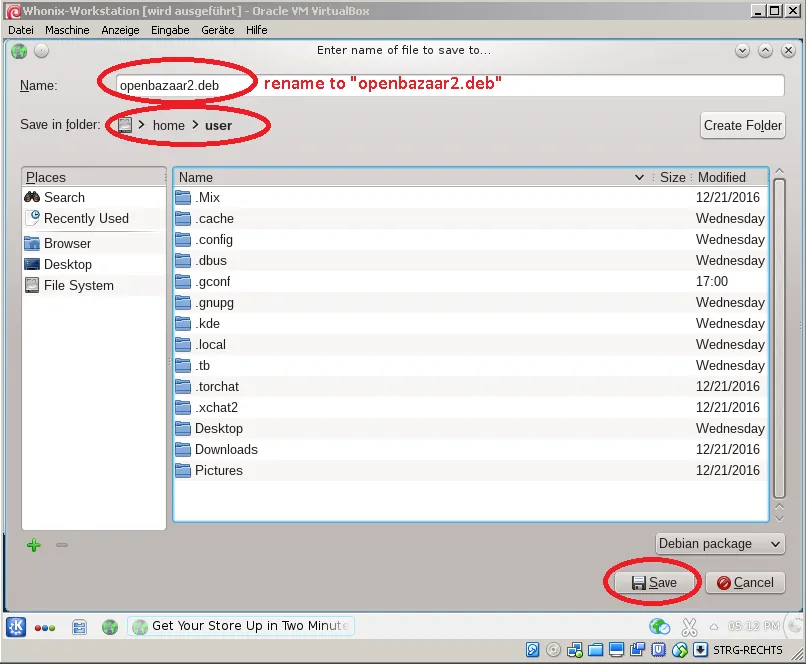Open the Geräte menu
806x664 pixels.
218,30
